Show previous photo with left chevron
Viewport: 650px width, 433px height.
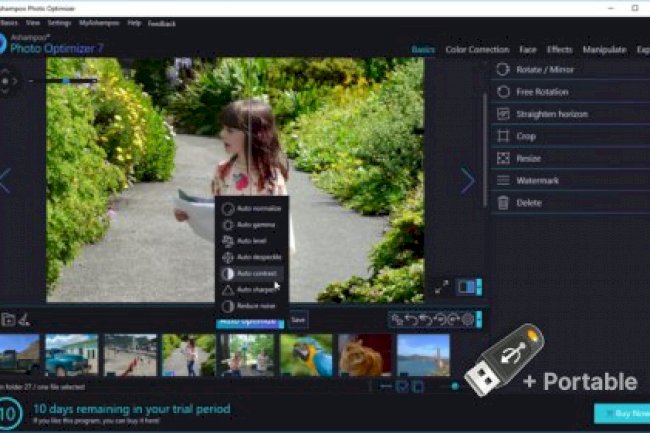tap(5, 181)
